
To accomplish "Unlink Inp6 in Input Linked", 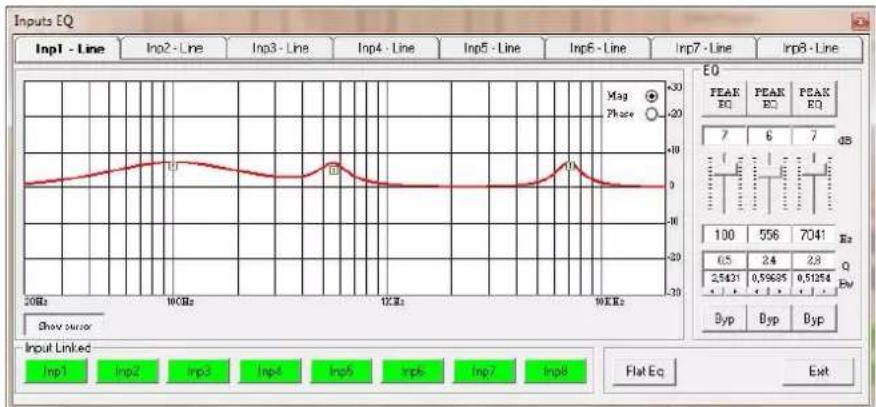I will (x=413, y=371).
